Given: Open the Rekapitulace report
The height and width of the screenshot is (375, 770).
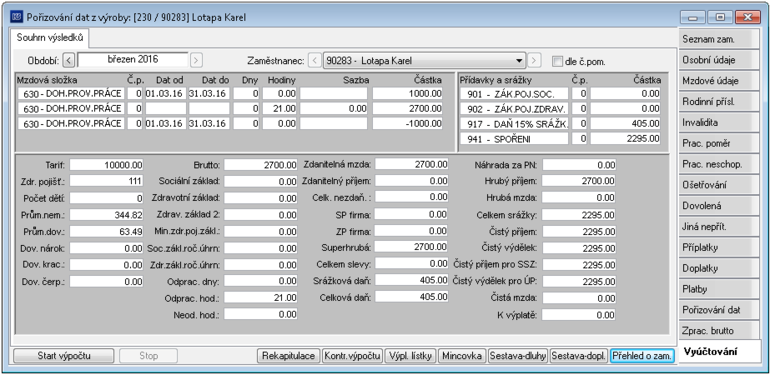Looking at the screenshot, I should (x=289, y=356).
